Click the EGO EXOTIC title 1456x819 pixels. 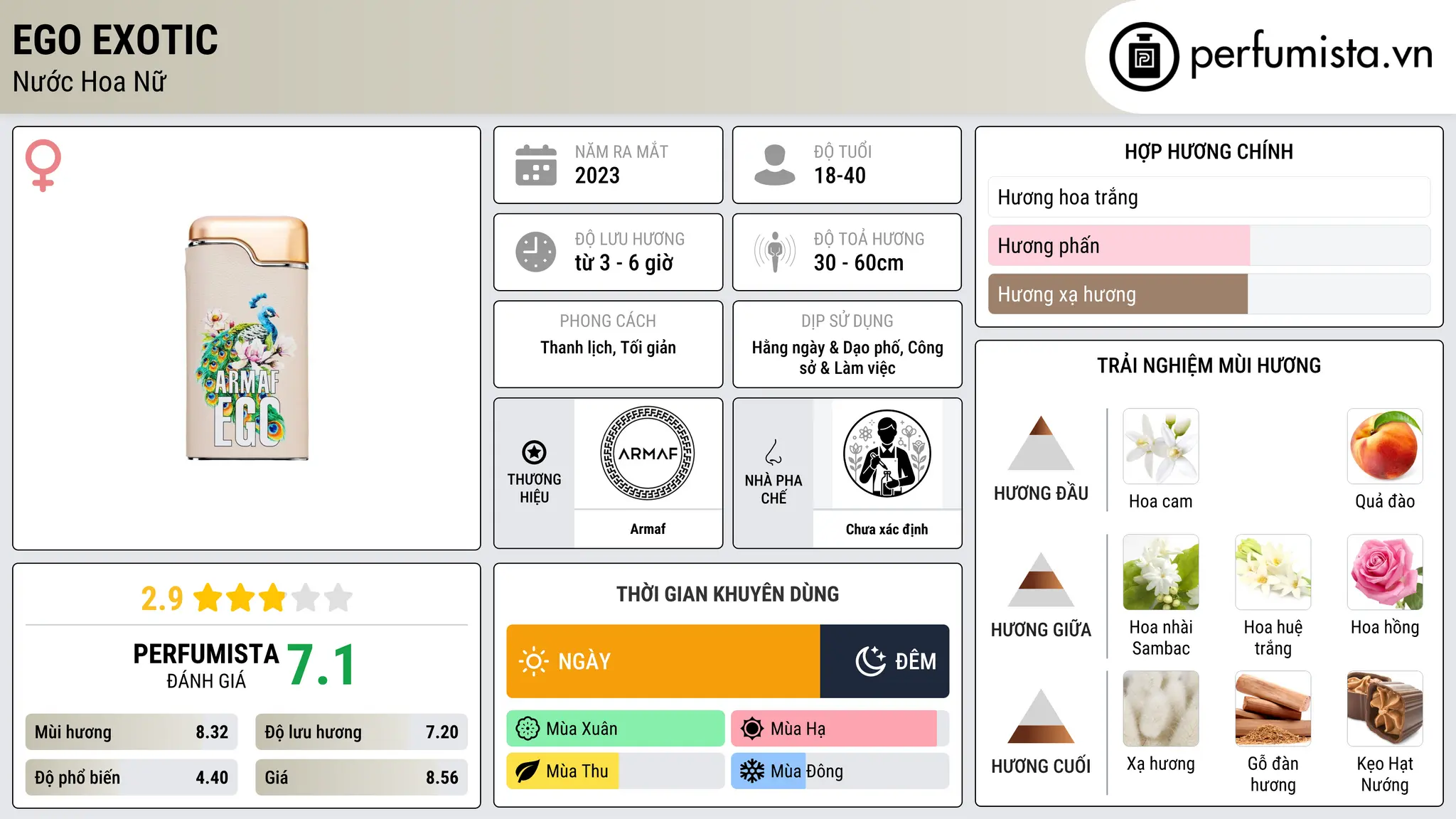click(115, 40)
